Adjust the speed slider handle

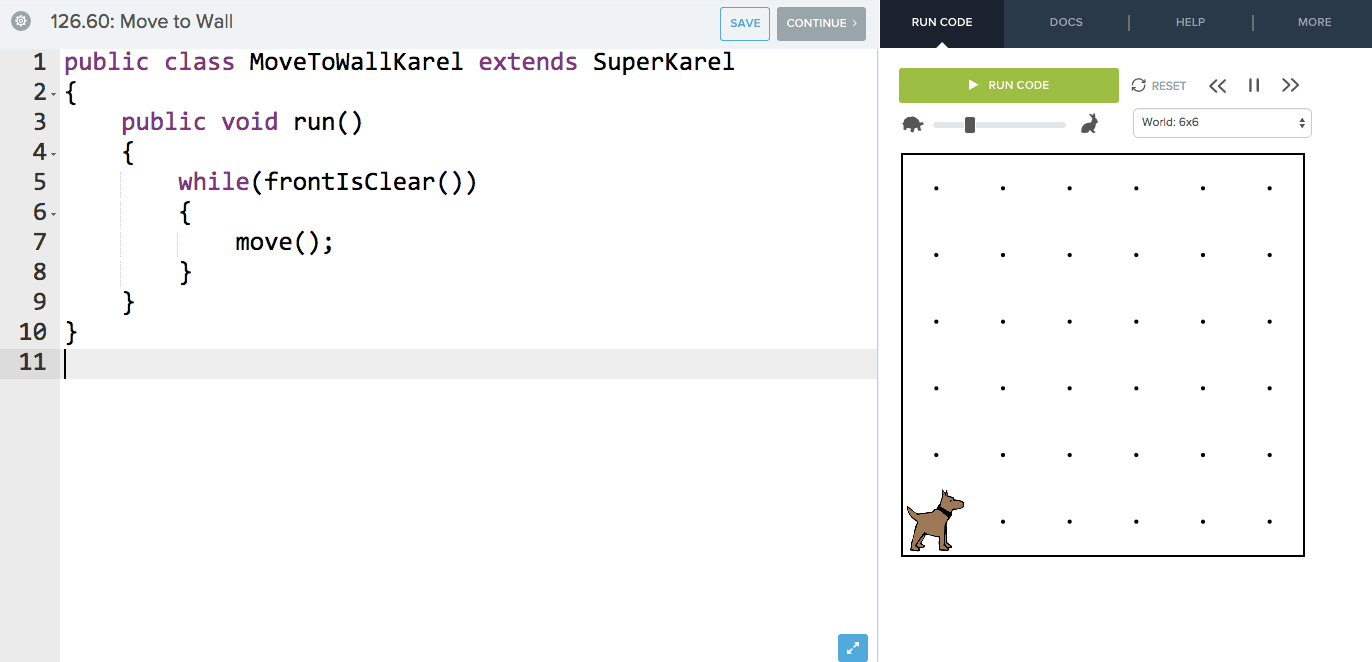968,124
